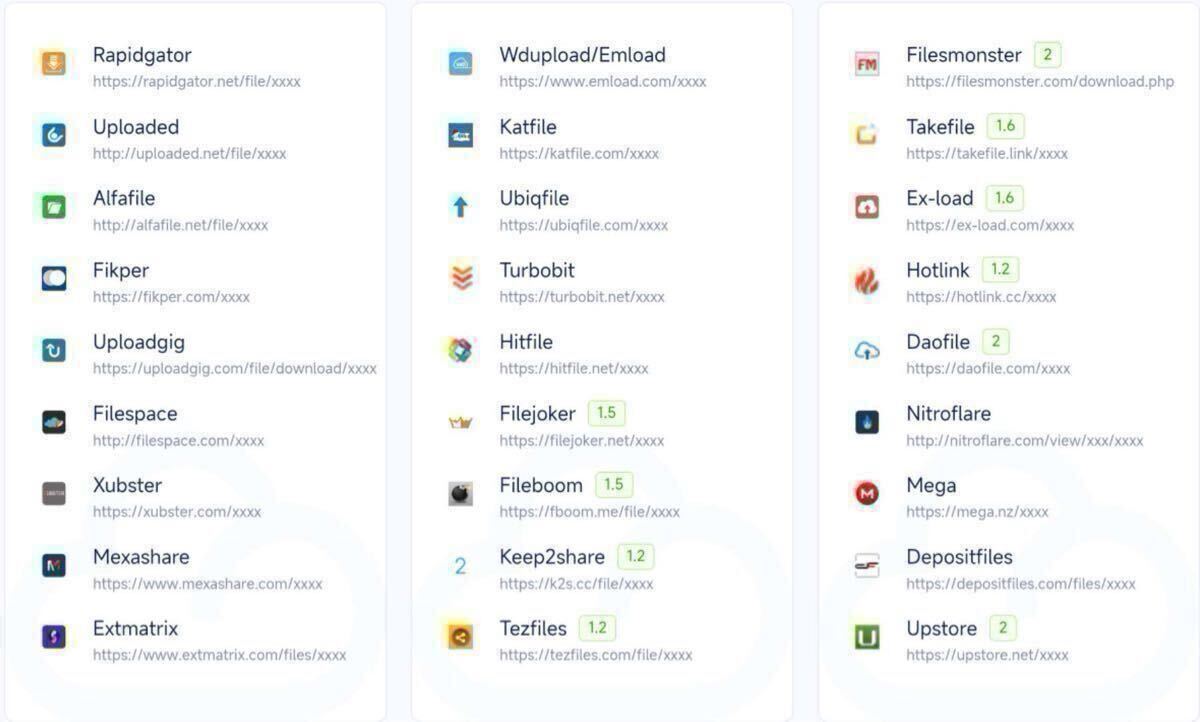Click the Uploaded blue swirl icon
Image resolution: width=1200 pixels, height=722 pixels.
[x=54, y=135]
